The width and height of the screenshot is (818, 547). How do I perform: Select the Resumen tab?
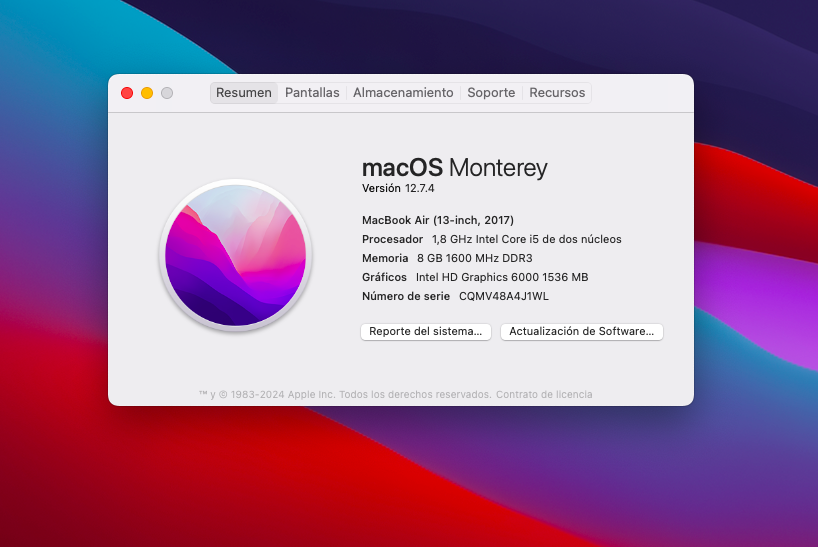point(244,93)
